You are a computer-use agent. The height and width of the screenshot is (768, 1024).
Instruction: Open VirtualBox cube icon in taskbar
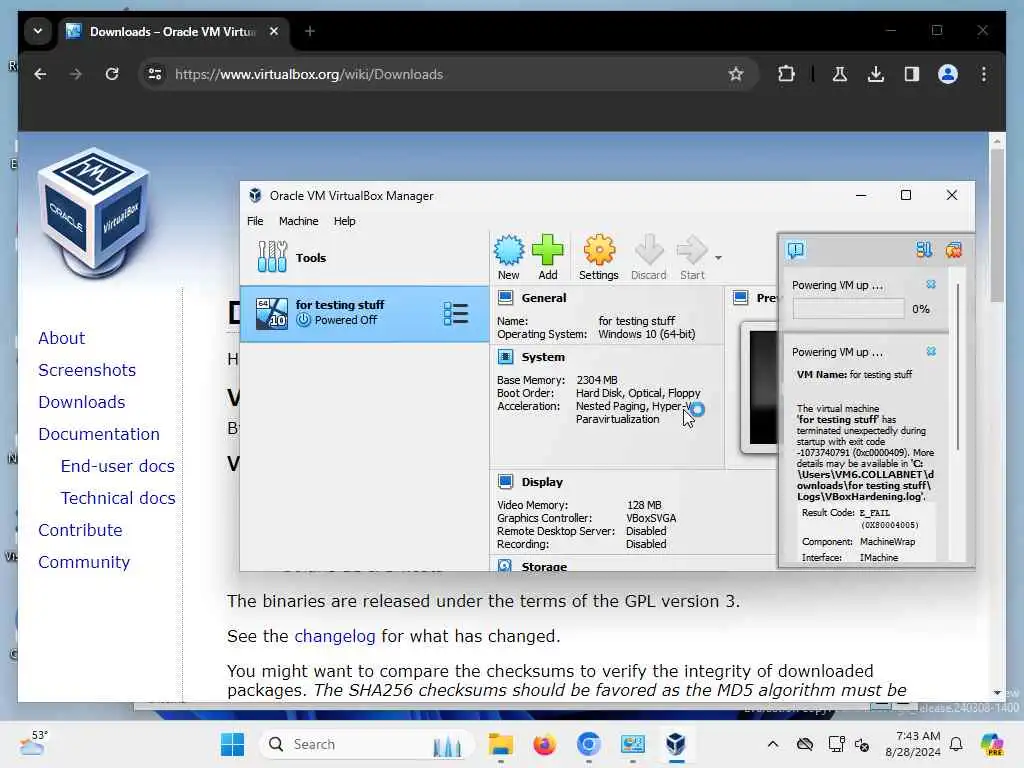tap(676, 744)
